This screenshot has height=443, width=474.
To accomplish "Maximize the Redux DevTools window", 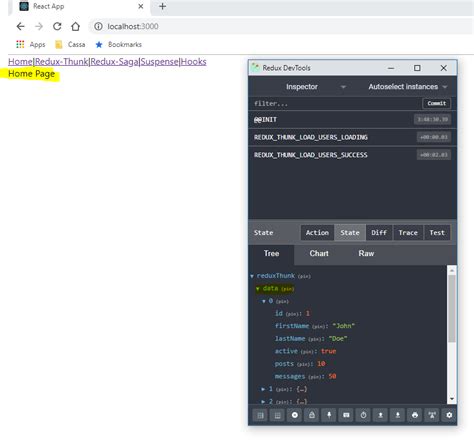I will click(417, 68).
